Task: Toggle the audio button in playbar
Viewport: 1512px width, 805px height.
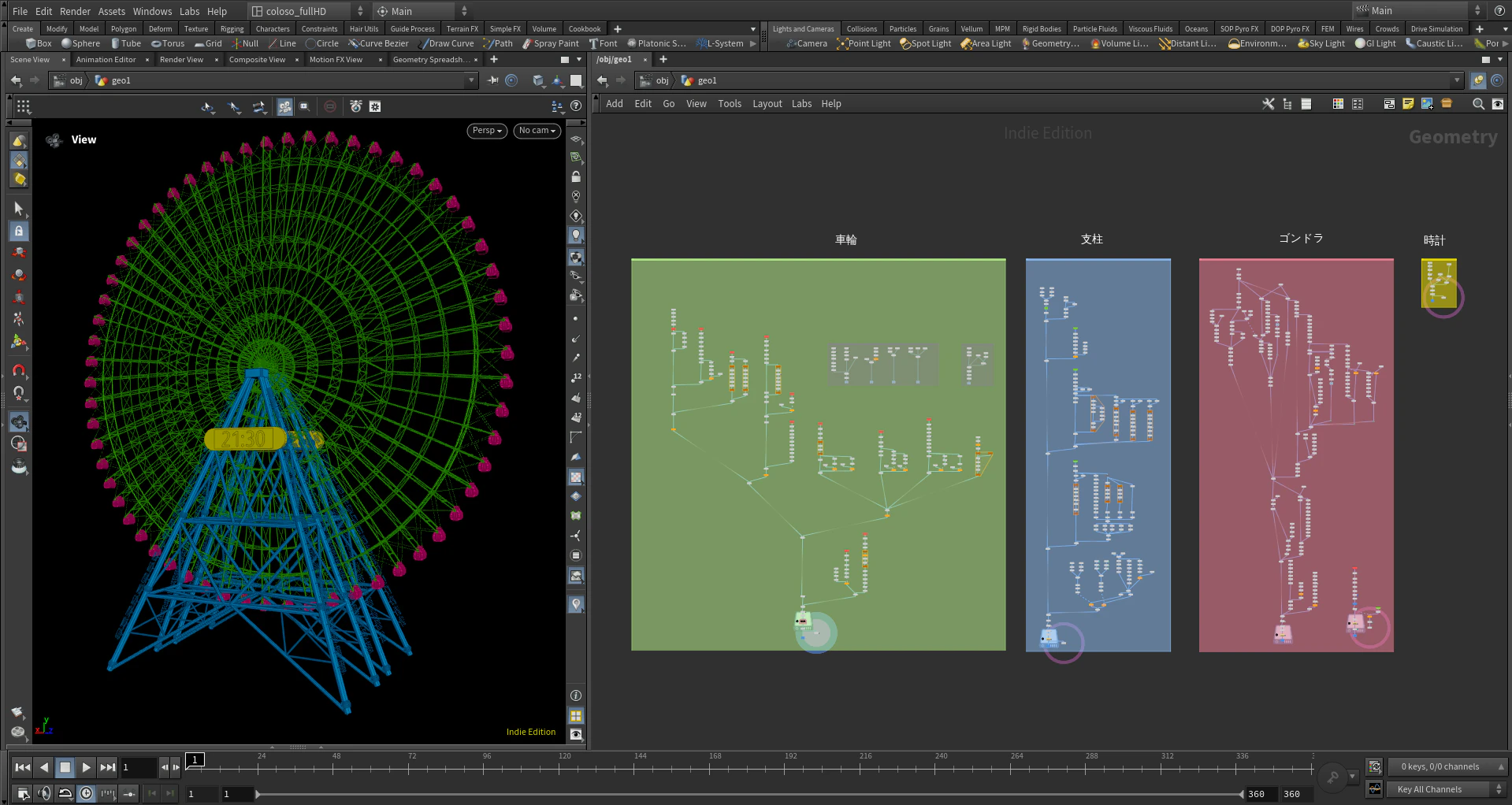Action: [44, 793]
